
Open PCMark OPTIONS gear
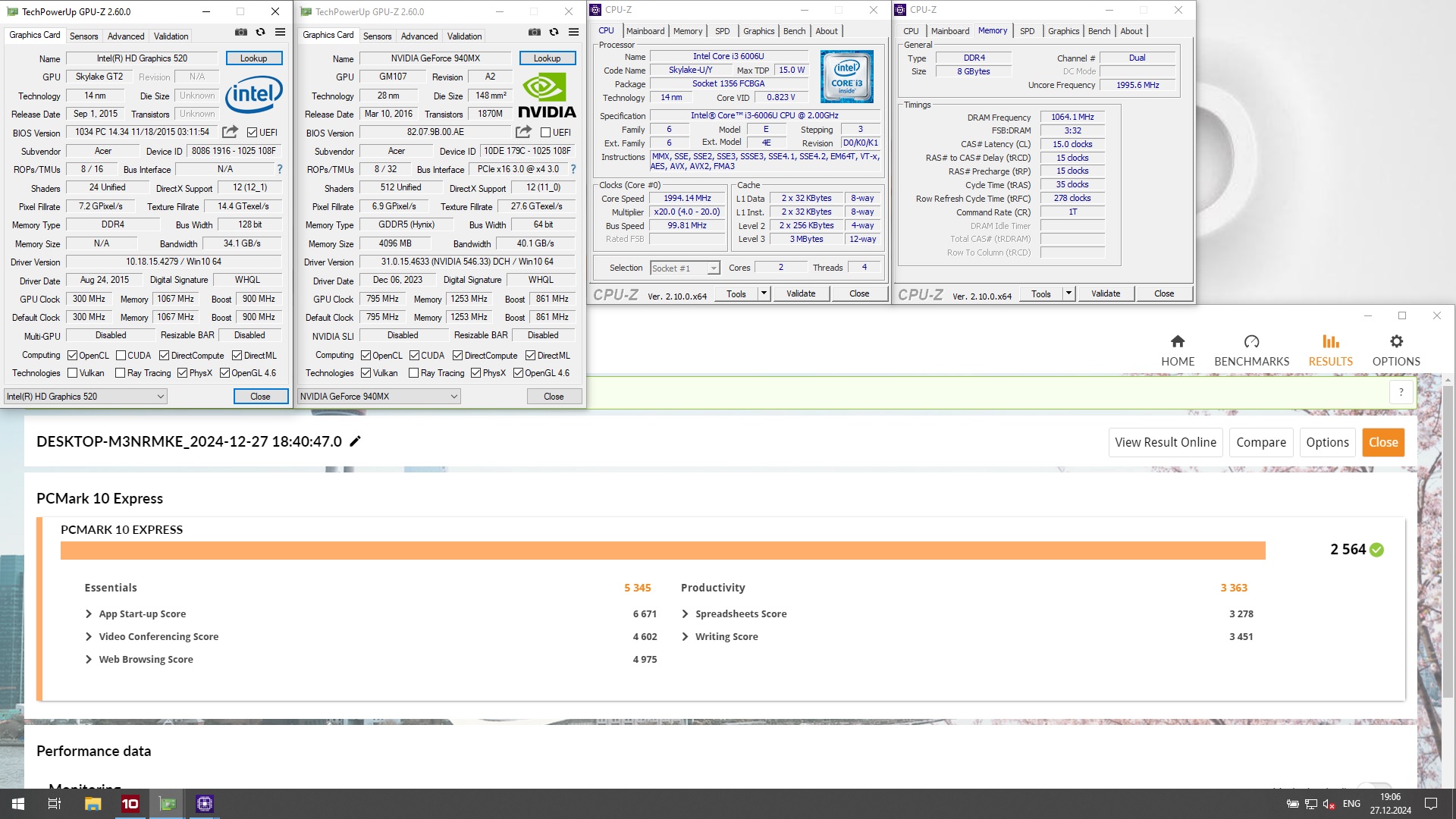click(1396, 350)
